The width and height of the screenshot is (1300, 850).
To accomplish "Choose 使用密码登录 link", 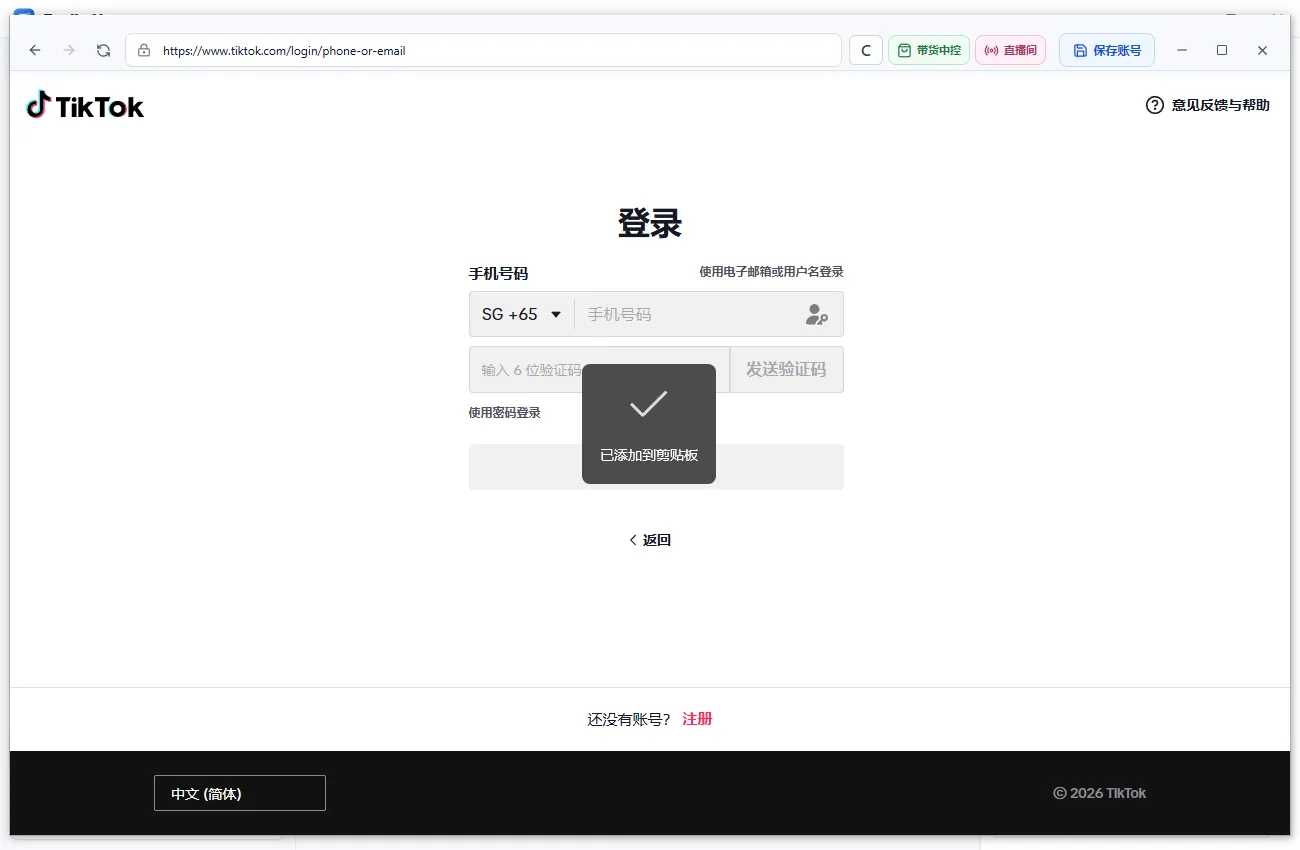I will [505, 413].
